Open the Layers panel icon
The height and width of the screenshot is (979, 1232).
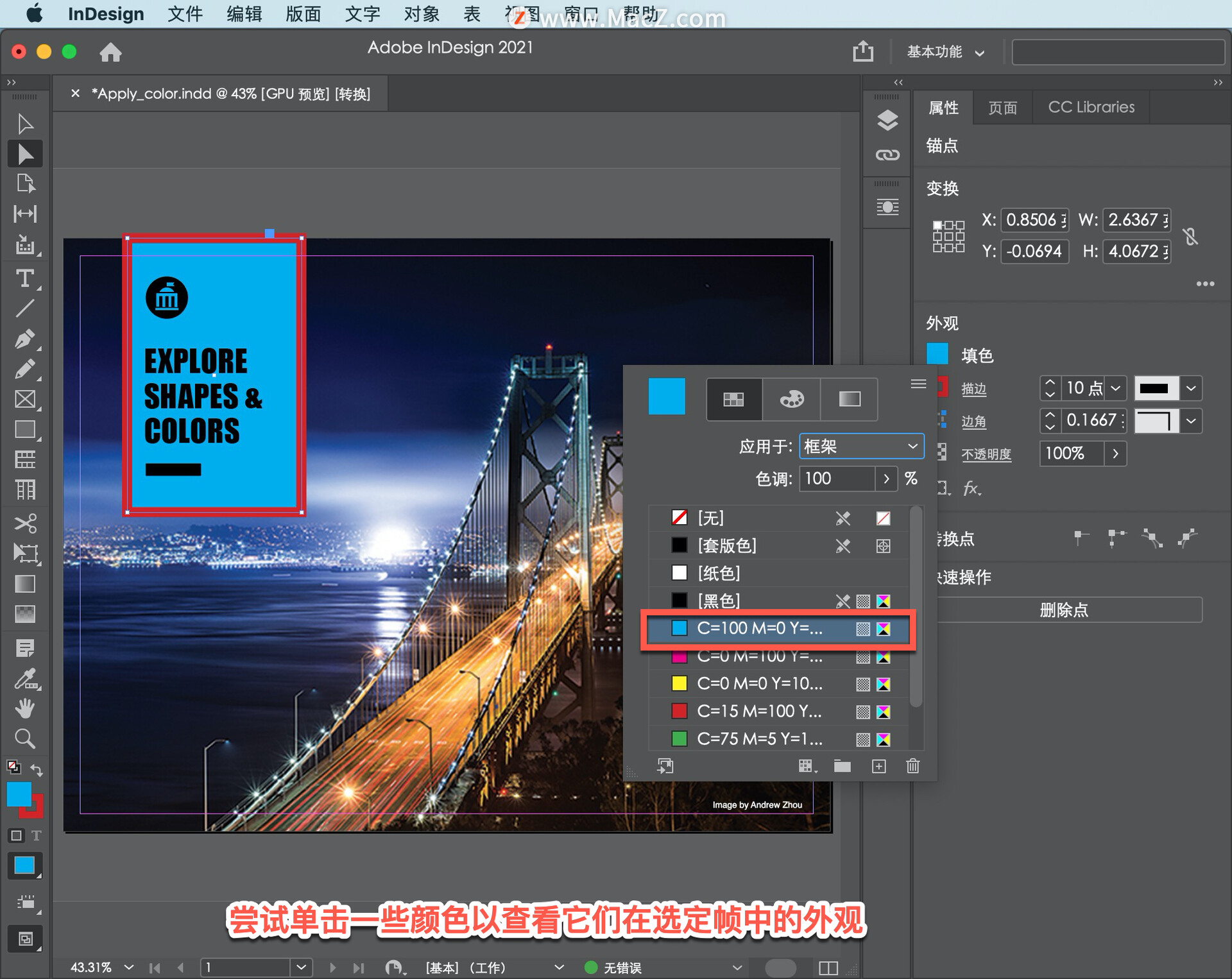887,121
